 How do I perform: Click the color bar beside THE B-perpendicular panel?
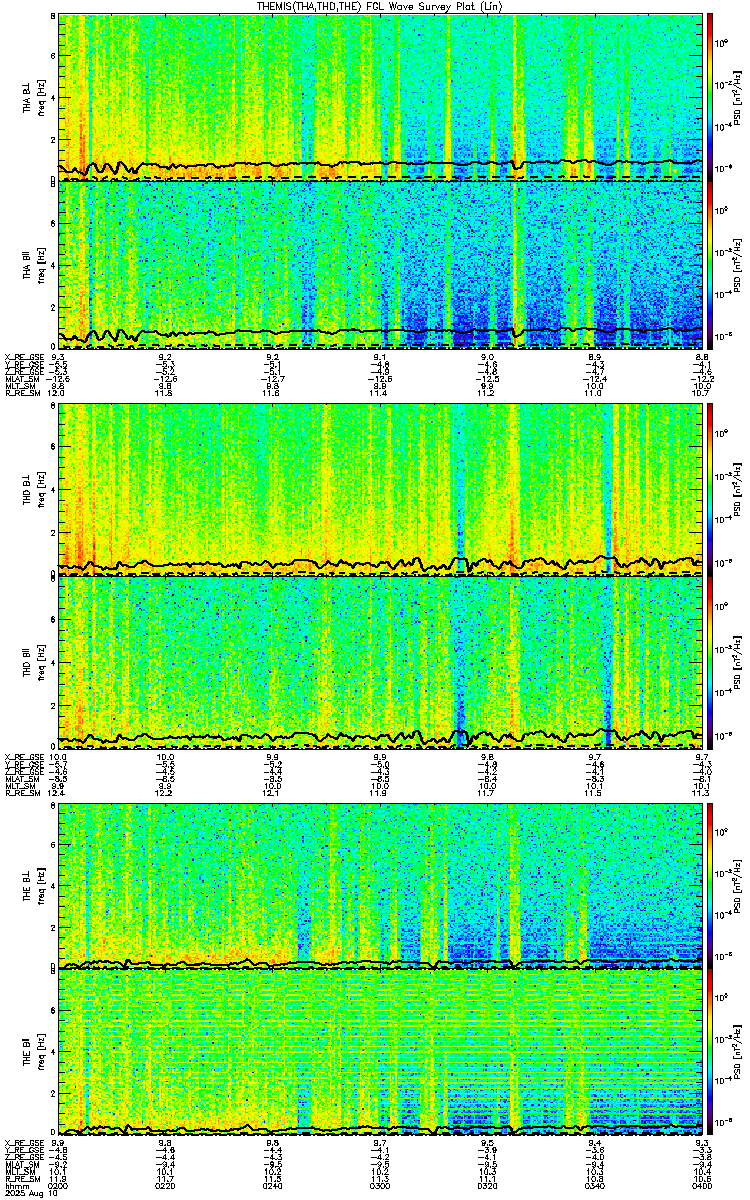click(710, 886)
